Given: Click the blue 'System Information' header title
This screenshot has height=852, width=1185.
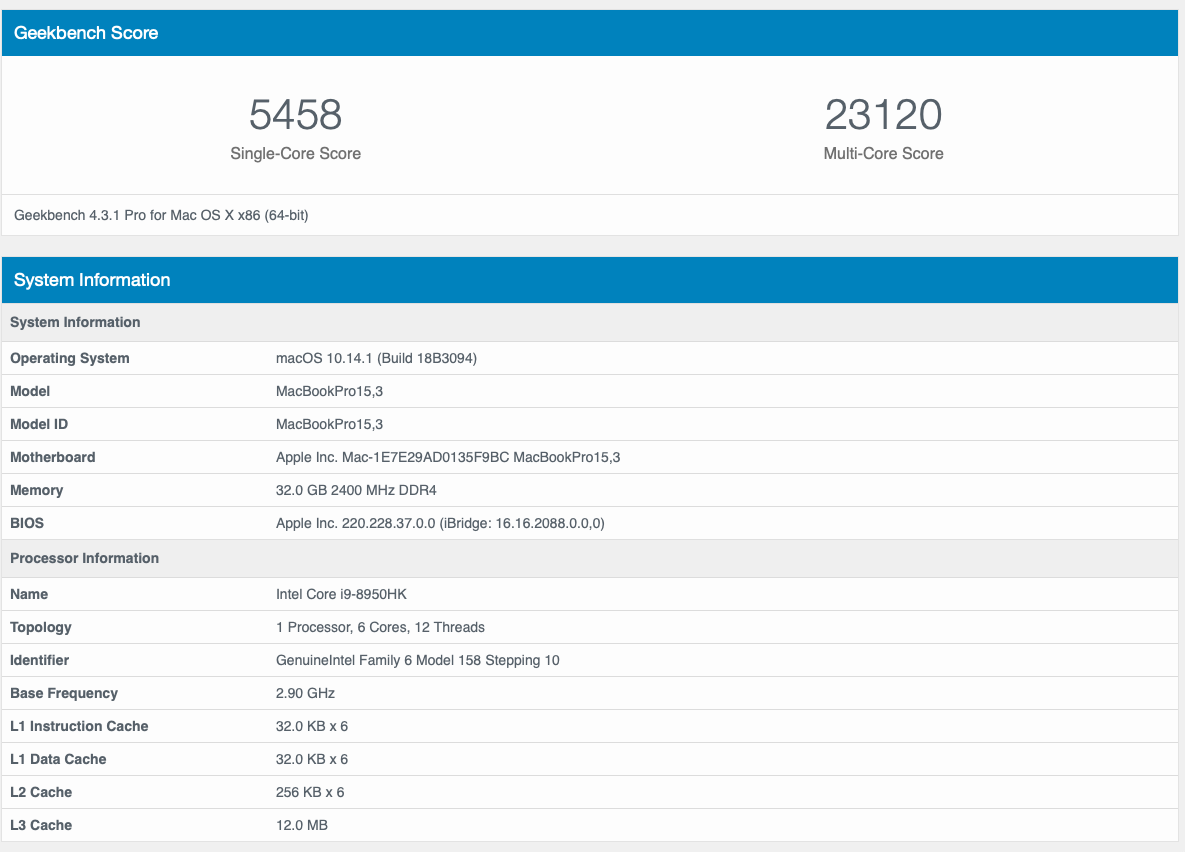Looking at the screenshot, I should 92,280.
